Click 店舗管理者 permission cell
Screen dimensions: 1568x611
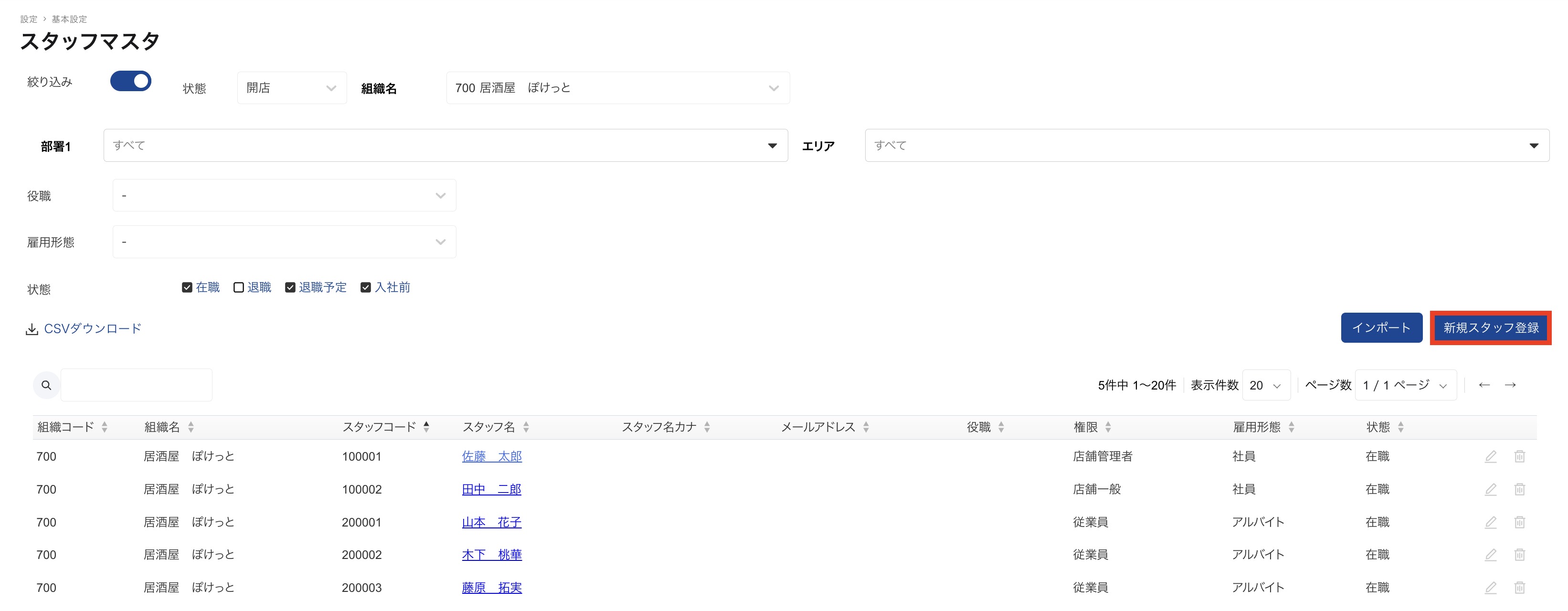(1102, 456)
